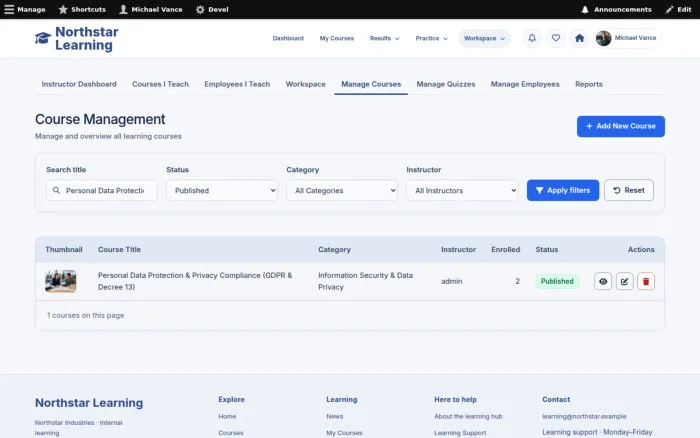This screenshot has width=700, height=438.
Task: Switch to Employees I Teach tab
Action: (x=237, y=84)
